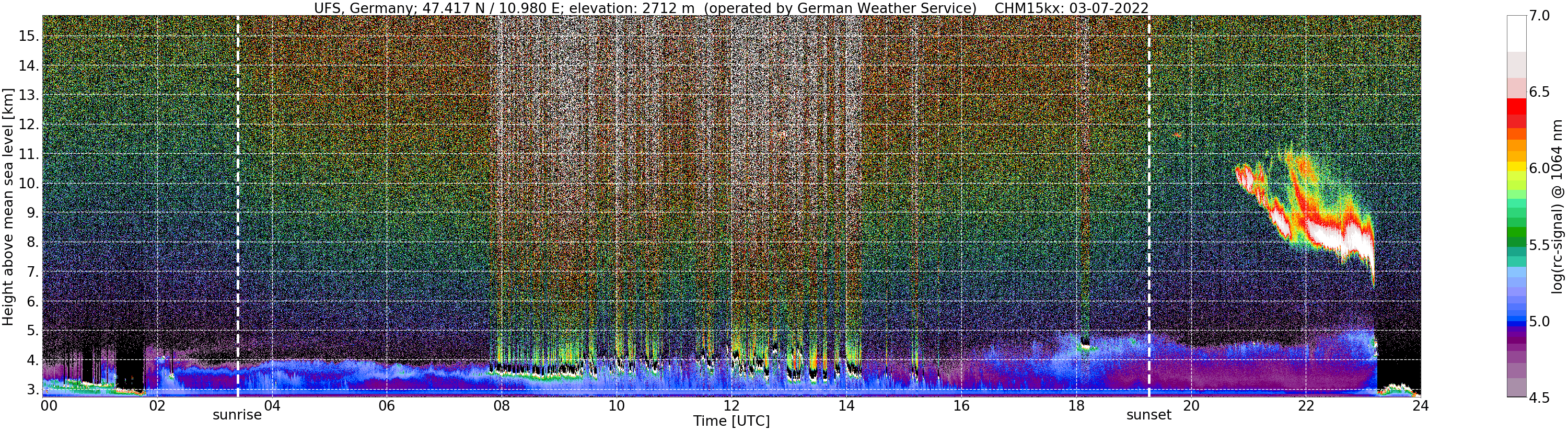Screen dimensions: 1568x431
Task: Click the x-axis tick label '14'
Action: (x=846, y=405)
